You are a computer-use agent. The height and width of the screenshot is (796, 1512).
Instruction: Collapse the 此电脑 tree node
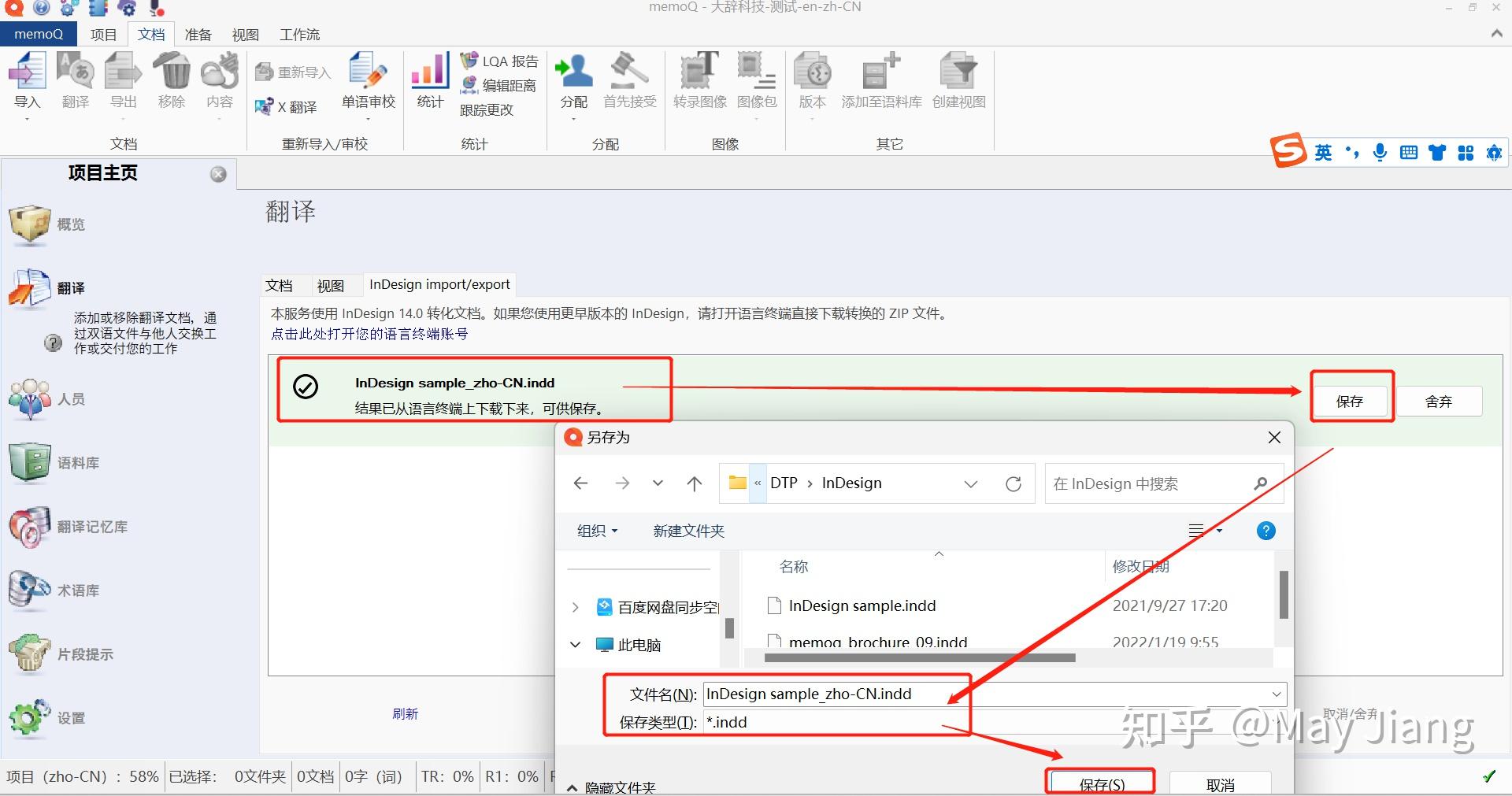[575, 645]
